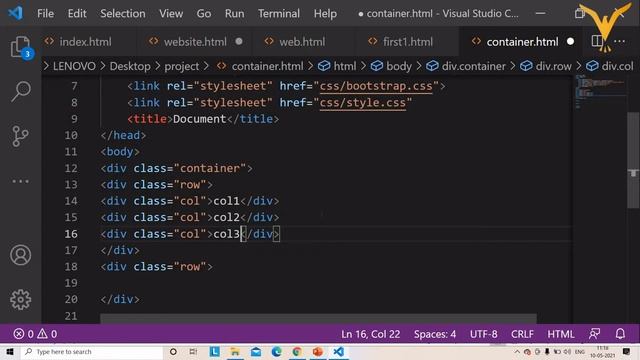Image resolution: width=640 pixels, height=360 pixels.
Task: Expand Desktop breadcrumb segment
Action: (130, 66)
